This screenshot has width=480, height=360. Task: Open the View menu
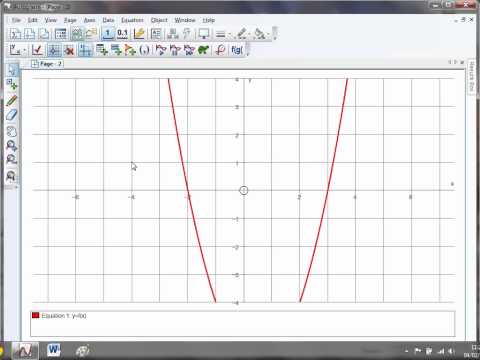(51, 20)
